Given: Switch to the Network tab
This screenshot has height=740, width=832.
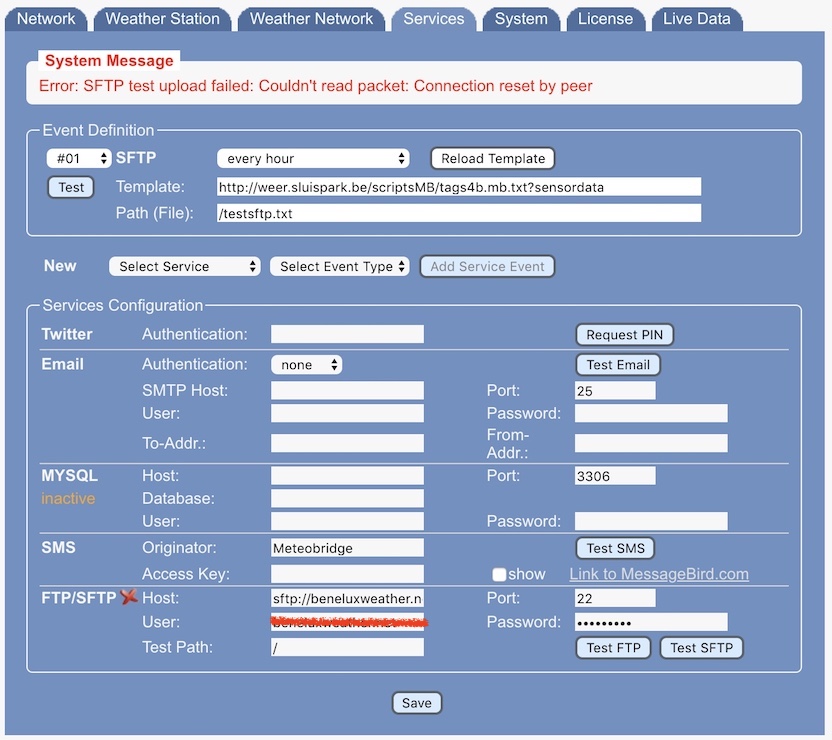Looking at the screenshot, I should (x=46, y=19).
